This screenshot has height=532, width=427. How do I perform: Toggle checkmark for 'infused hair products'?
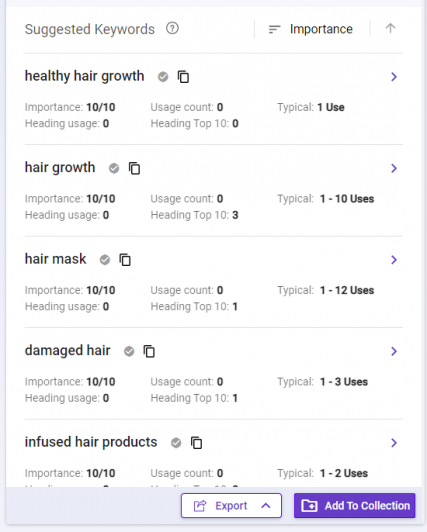pyautogui.click(x=176, y=443)
